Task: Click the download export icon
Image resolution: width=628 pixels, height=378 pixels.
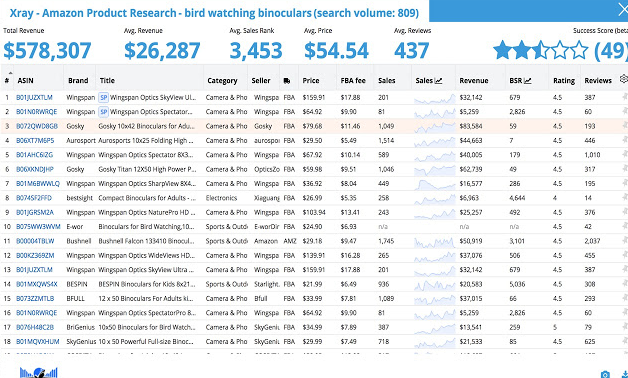Action: (x=625, y=375)
